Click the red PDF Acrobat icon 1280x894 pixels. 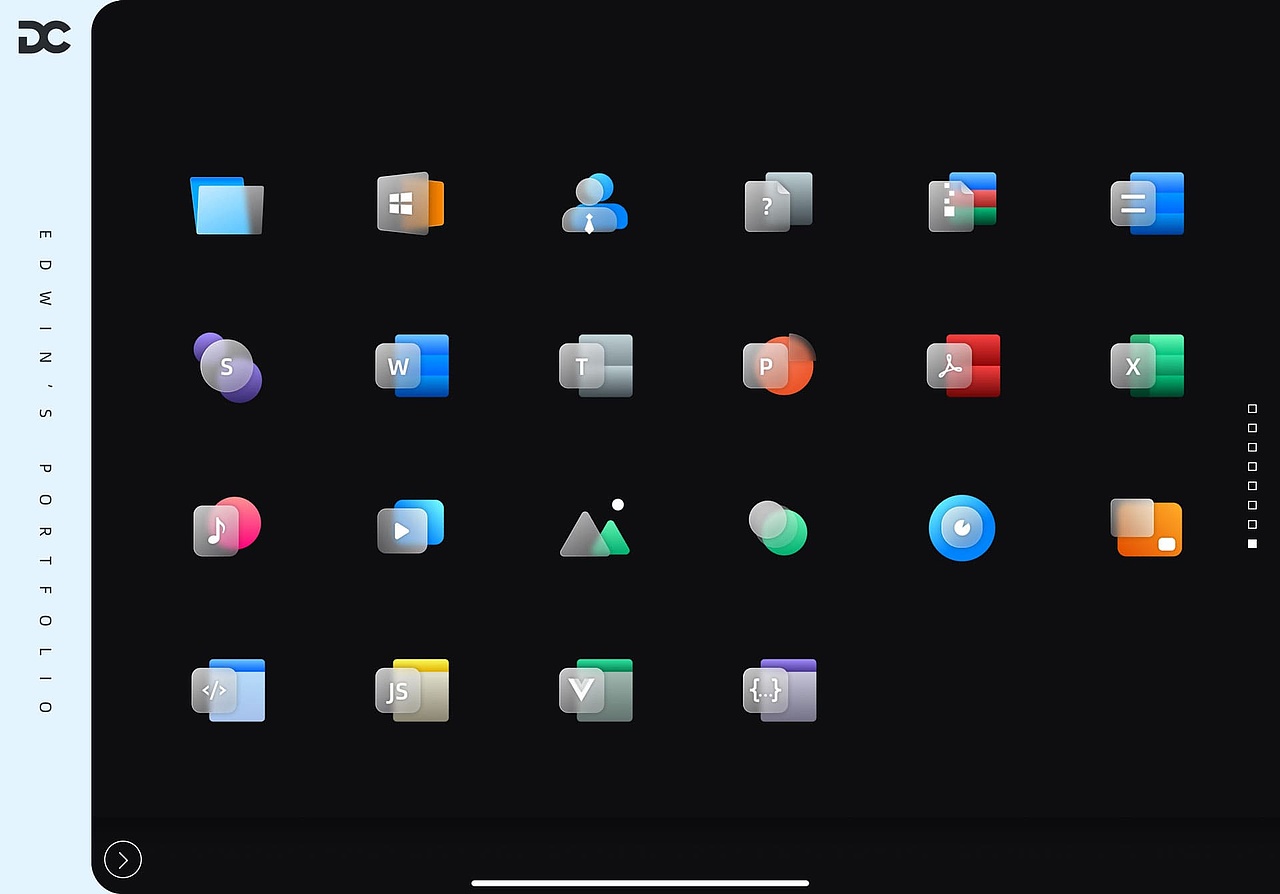[964, 366]
